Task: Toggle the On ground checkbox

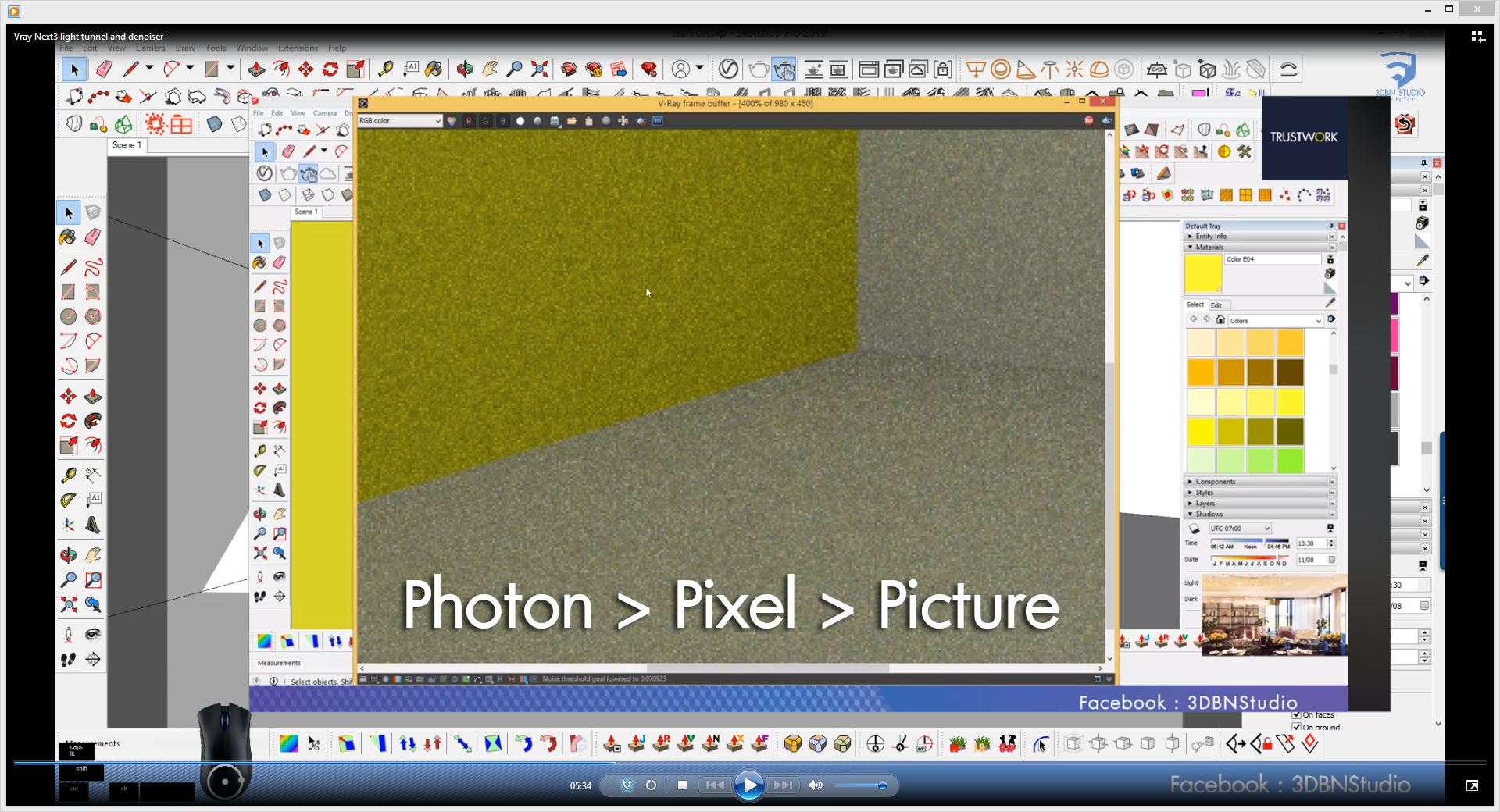Action: click(1297, 727)
